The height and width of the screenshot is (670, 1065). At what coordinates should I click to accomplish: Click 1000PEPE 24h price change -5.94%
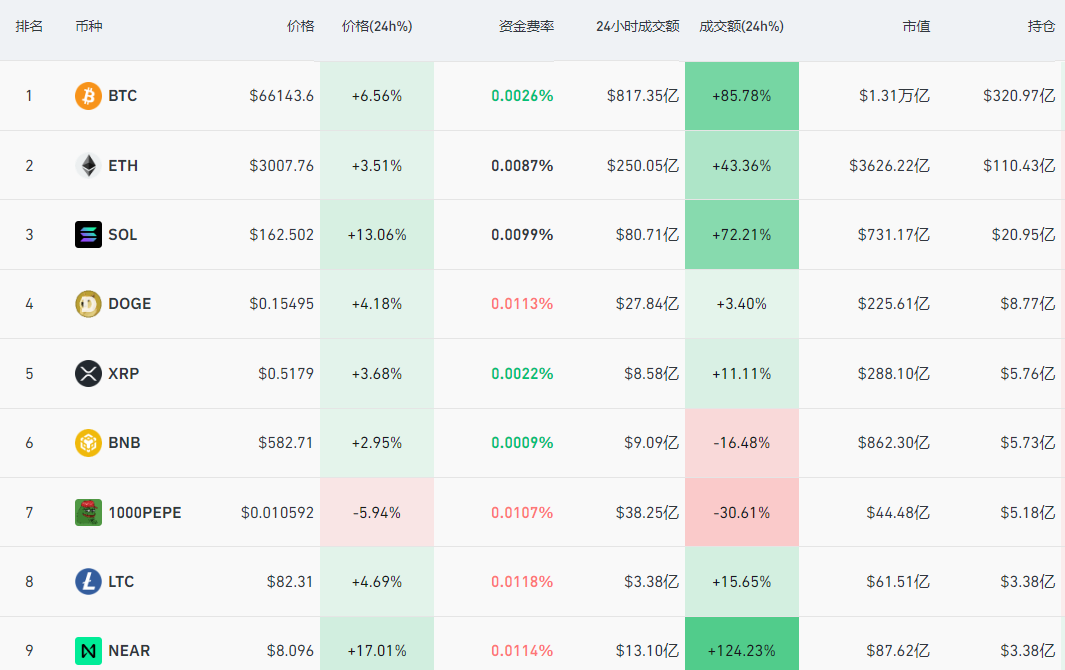pyautogui.click(x=377, y=513)
